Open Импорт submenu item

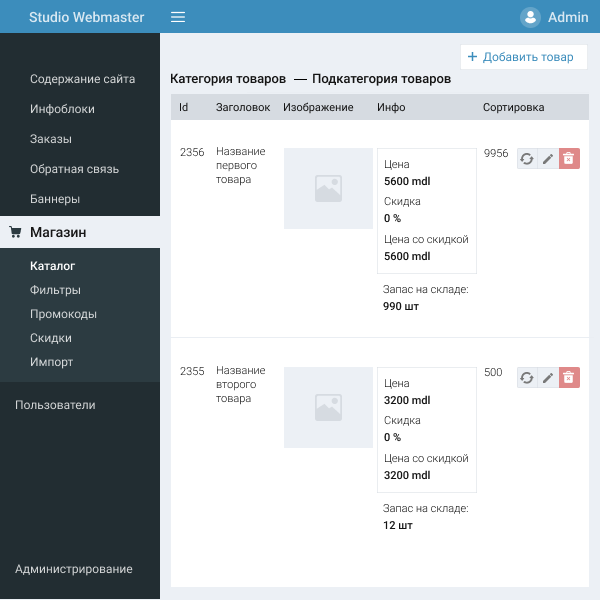51,362
